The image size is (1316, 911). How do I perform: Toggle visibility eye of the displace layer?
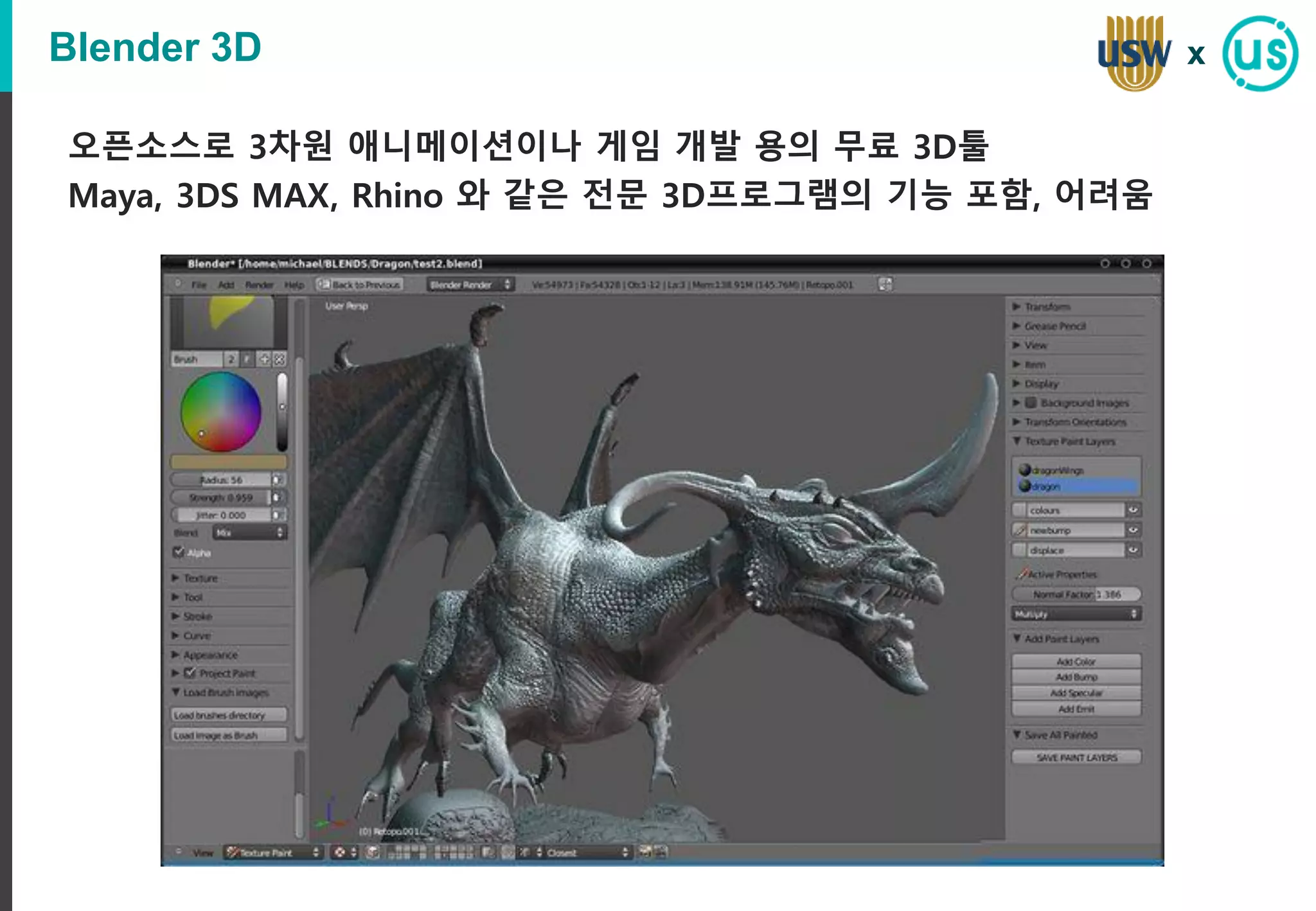(1133, 550)
